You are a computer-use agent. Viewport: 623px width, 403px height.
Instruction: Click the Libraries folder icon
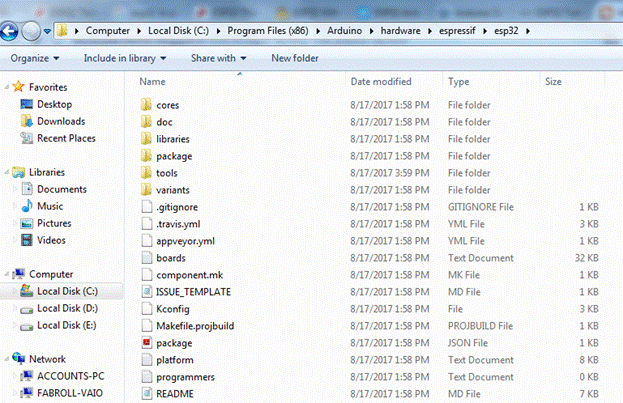(19, 172)
